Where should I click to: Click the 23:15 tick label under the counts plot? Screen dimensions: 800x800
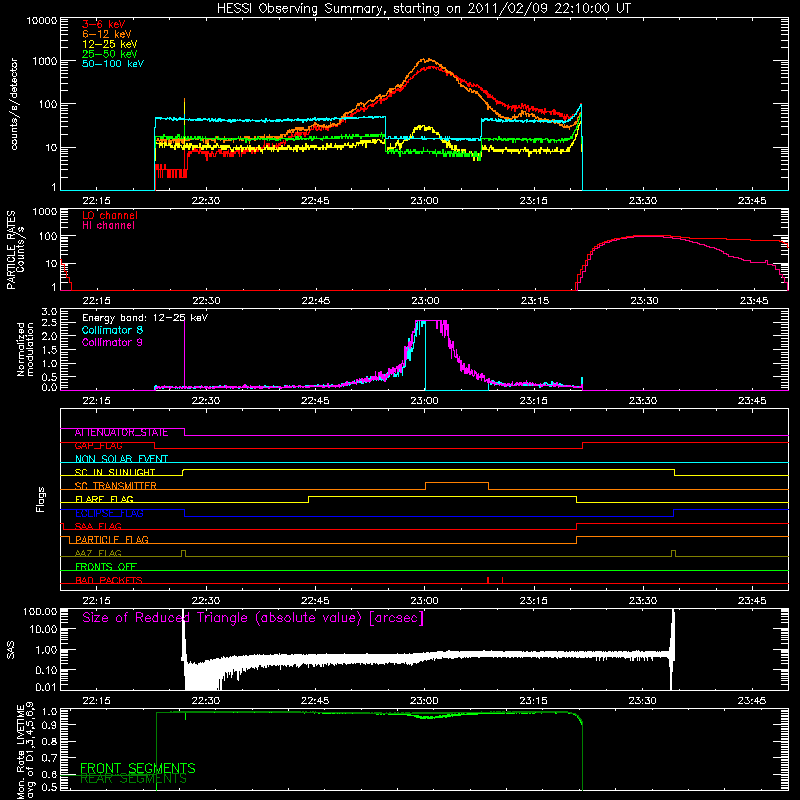point(533,201)
